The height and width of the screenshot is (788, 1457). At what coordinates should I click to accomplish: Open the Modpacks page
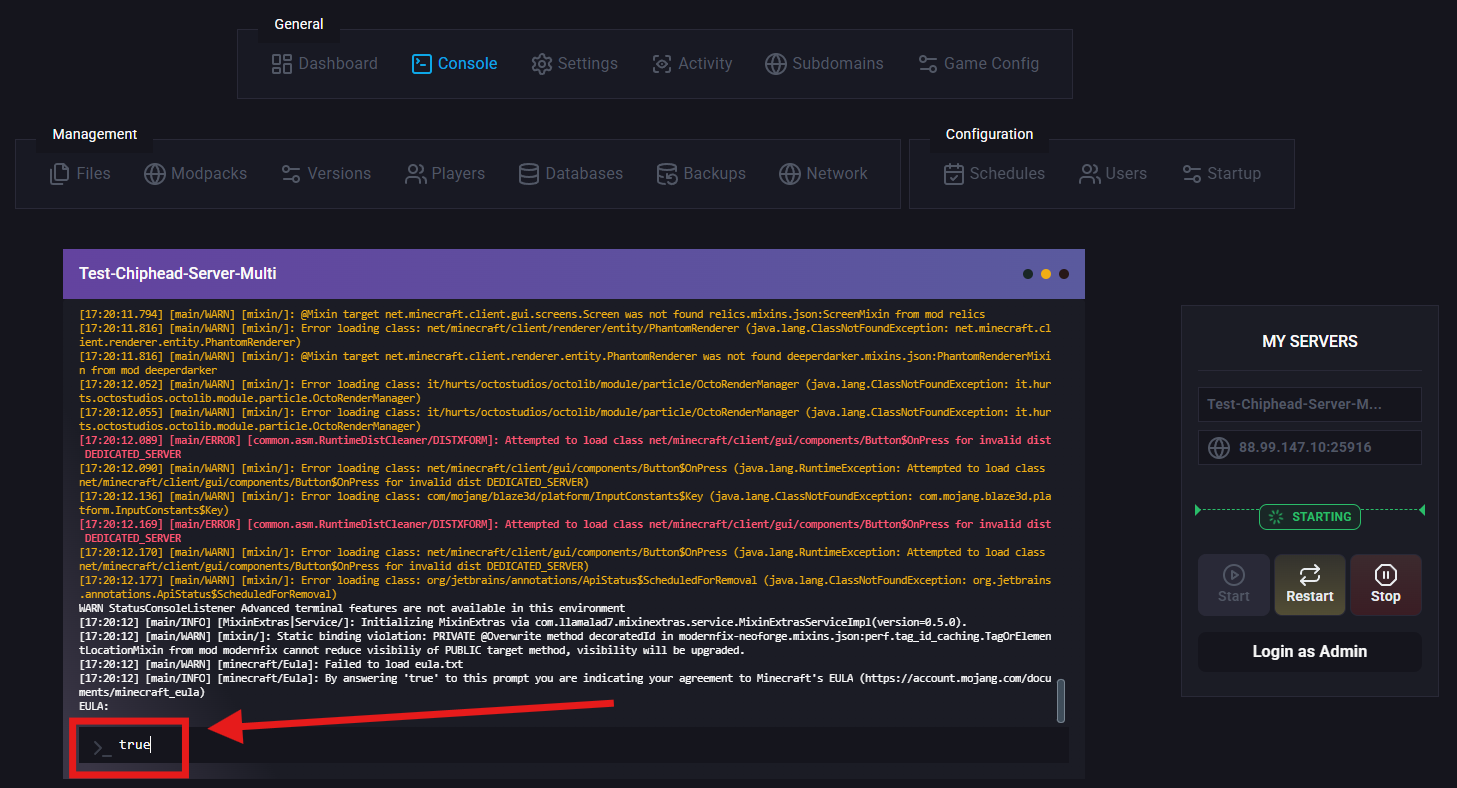(196, 174)
